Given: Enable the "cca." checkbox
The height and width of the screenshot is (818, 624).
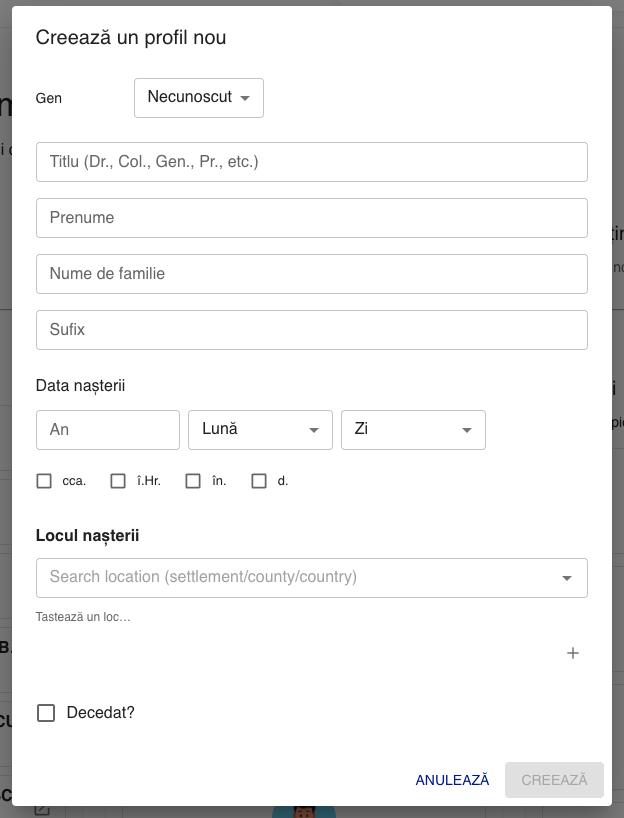Looking at the screenshot, I should tap(44, 480).
